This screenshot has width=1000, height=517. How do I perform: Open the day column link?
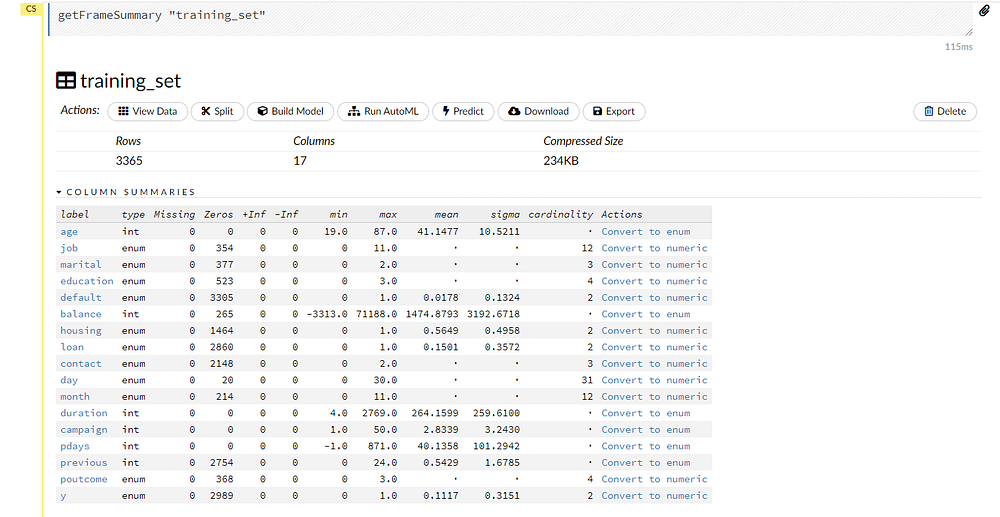tap(69, 381)
